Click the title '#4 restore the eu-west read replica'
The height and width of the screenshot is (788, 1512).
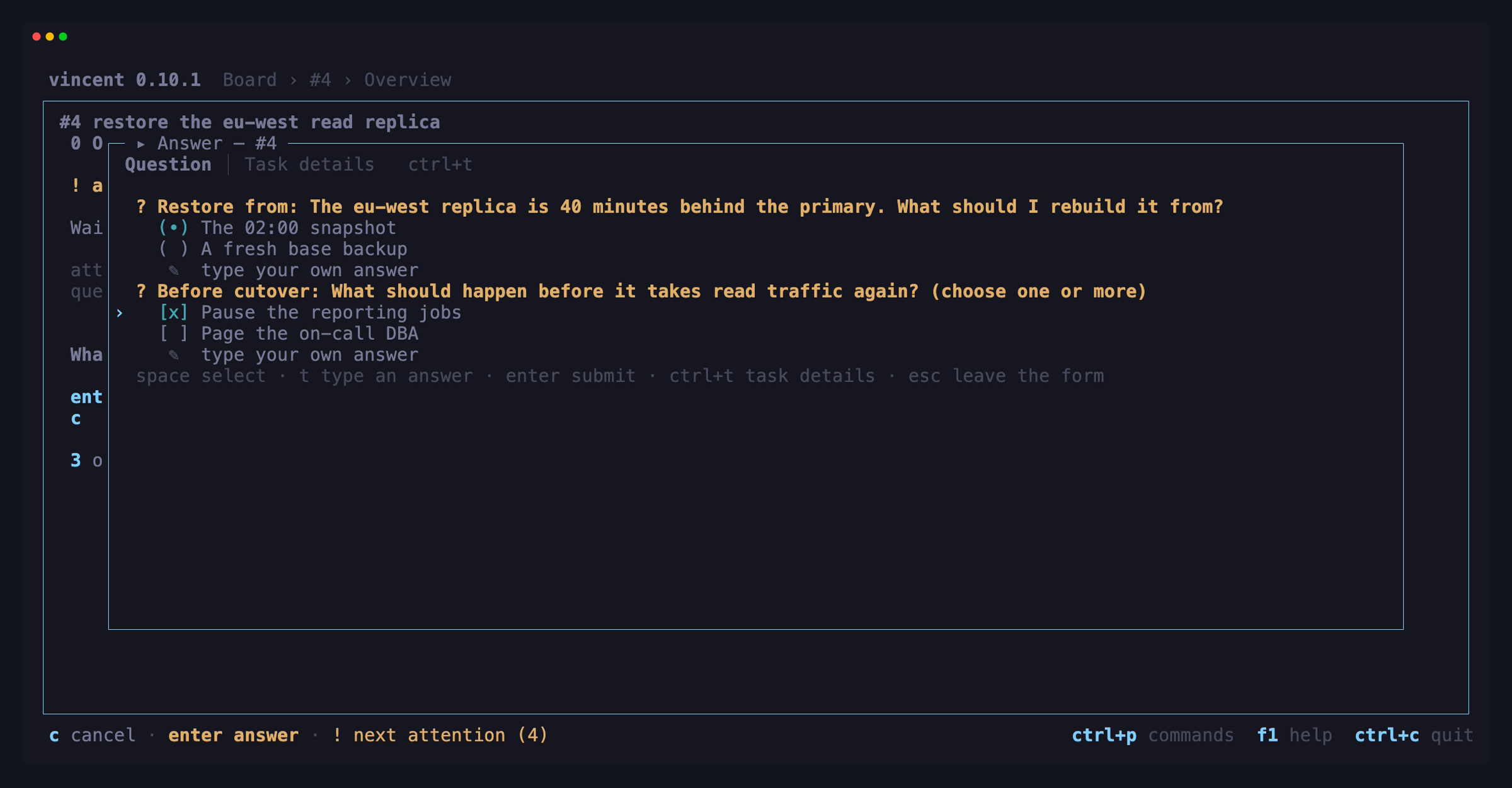pos(249,122)
